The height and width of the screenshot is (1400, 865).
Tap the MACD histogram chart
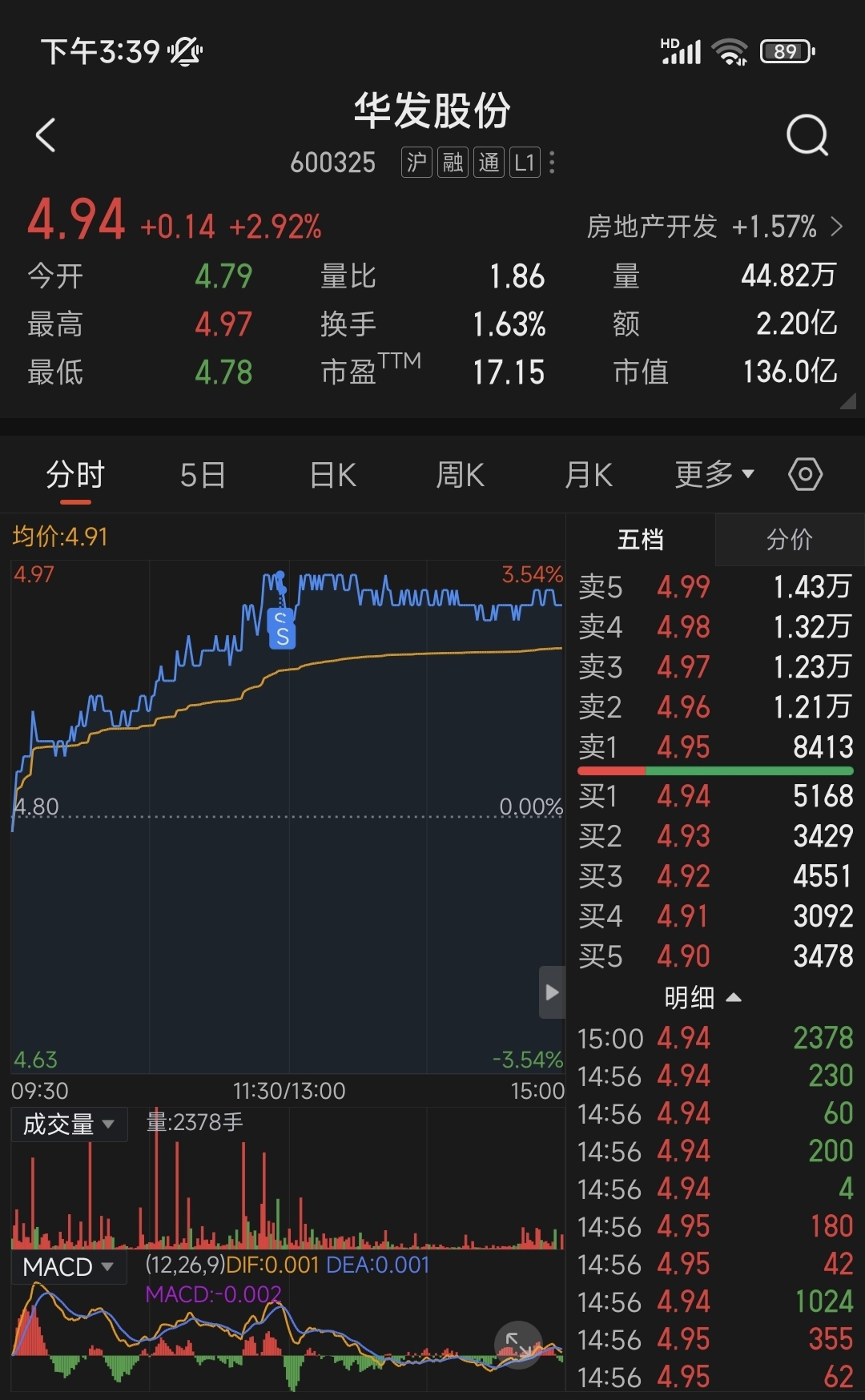(287, 1338)
